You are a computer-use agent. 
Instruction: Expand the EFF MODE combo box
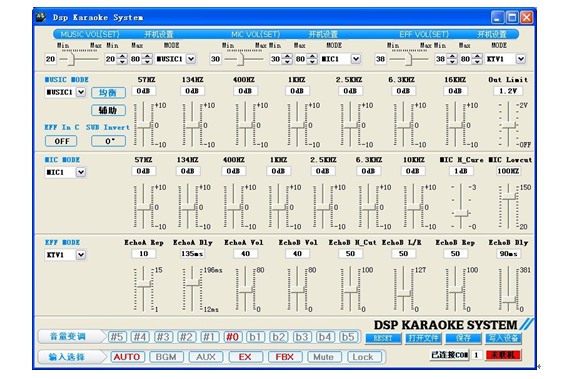81,255
